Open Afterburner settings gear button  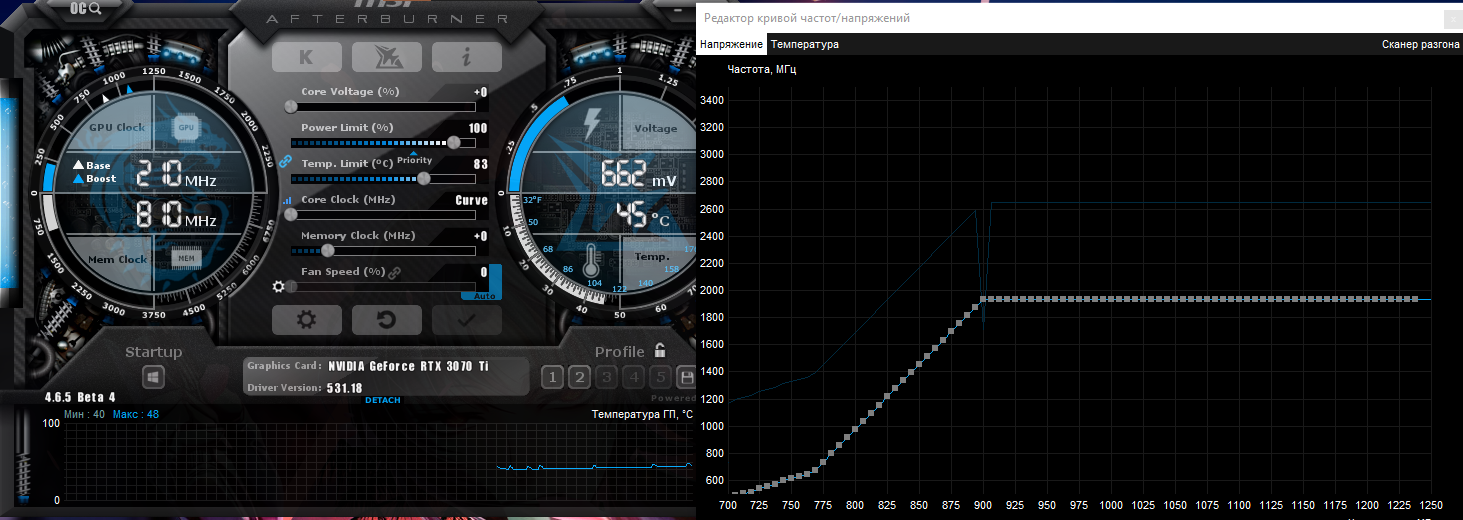[x=306, y=320]
